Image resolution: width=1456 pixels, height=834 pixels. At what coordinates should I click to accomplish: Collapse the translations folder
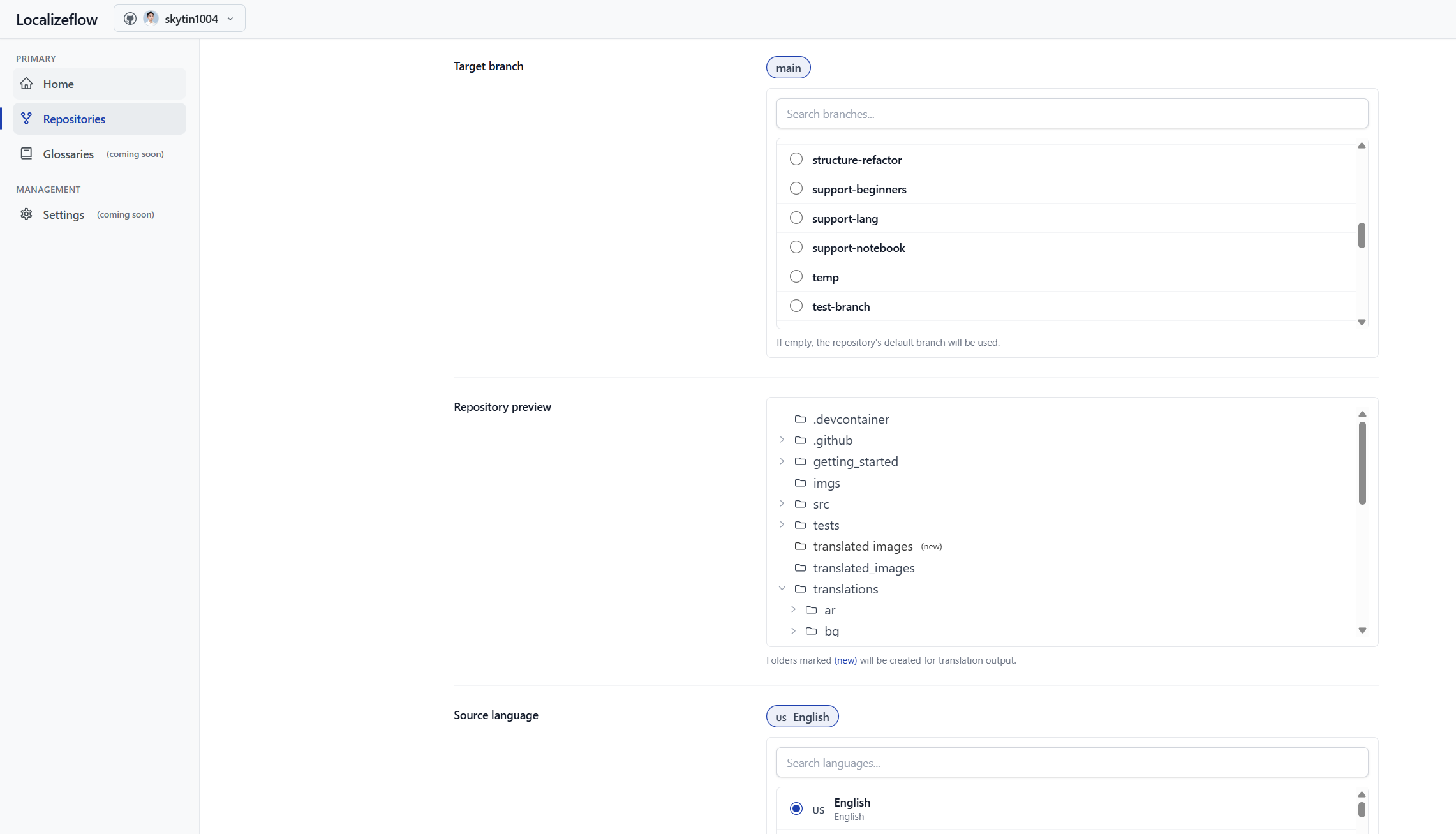(x=782, y=588)
